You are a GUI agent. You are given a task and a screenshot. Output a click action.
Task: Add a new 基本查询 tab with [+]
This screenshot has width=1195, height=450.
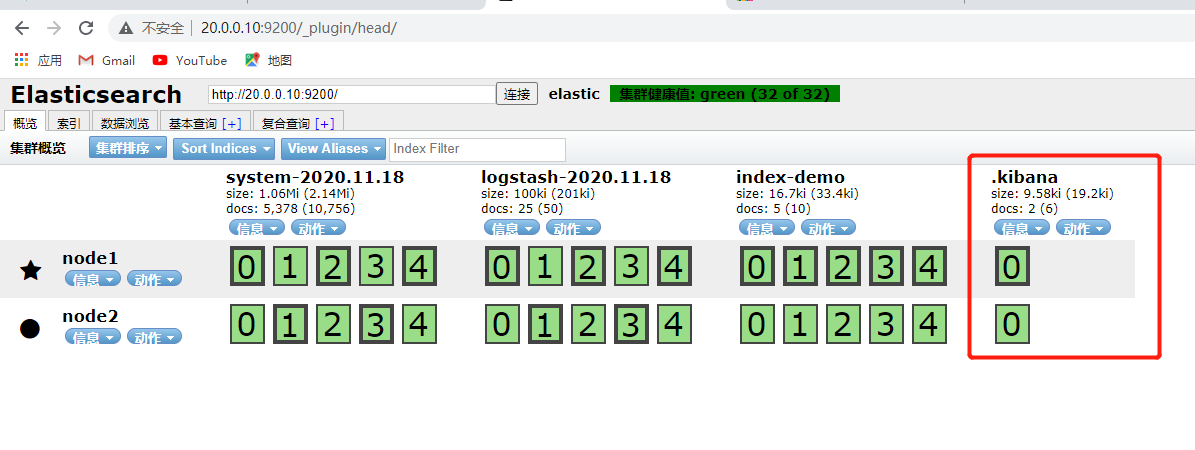point(232,123)
